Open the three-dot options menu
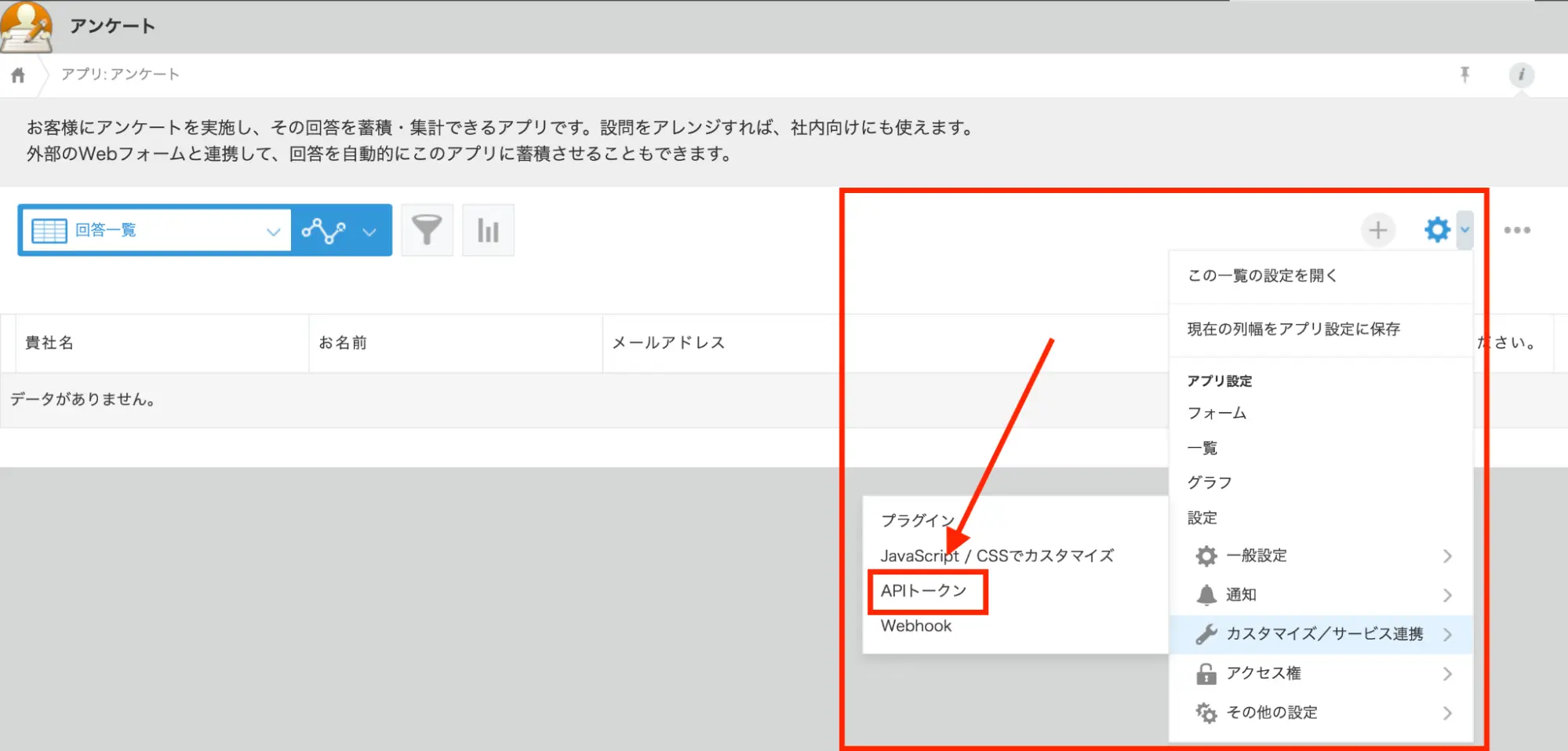Image resolution: width=1568 pixels, height=751 pixels. point(1516,230)
